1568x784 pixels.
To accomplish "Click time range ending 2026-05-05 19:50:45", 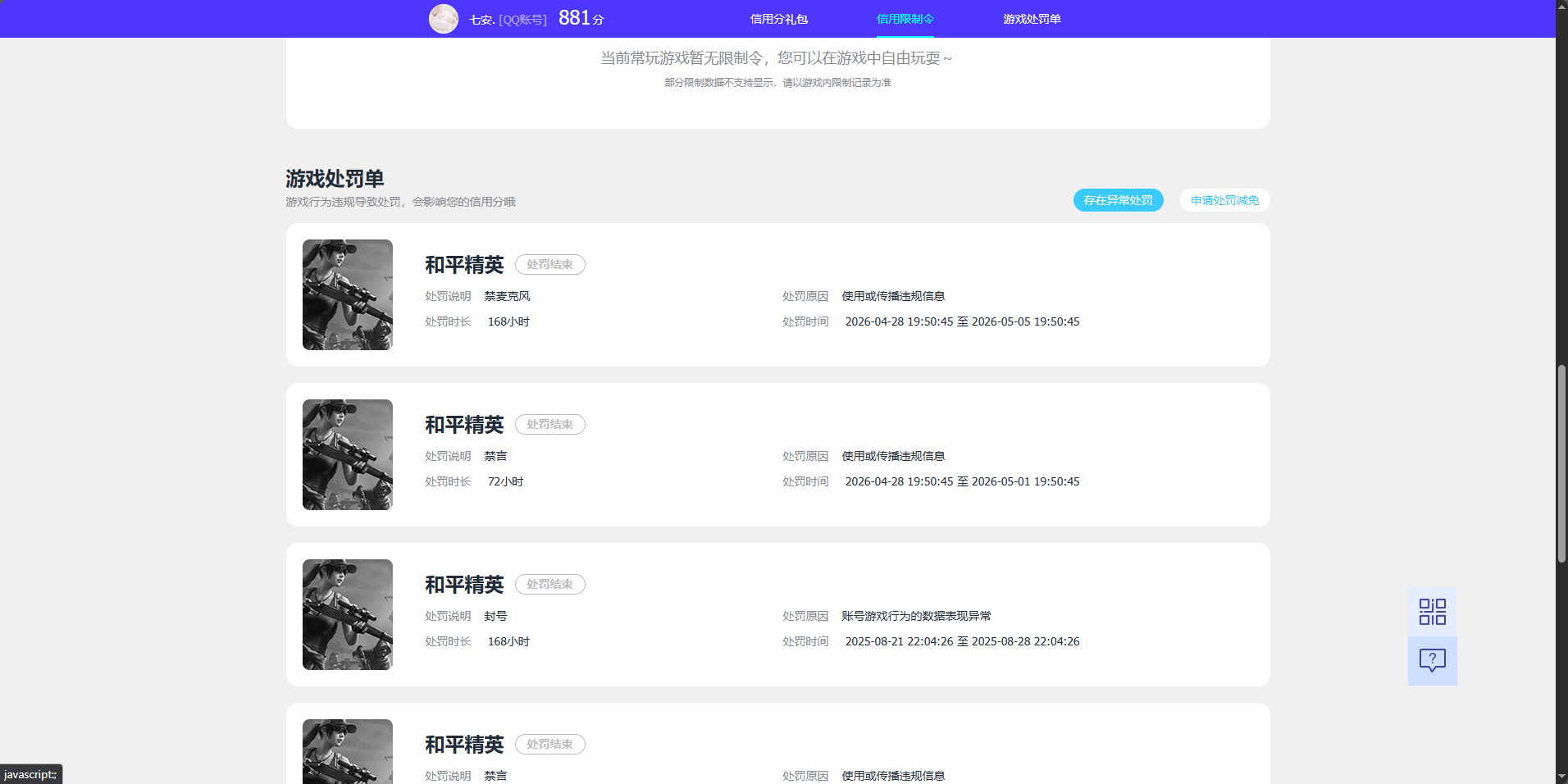I will (962, 321).
